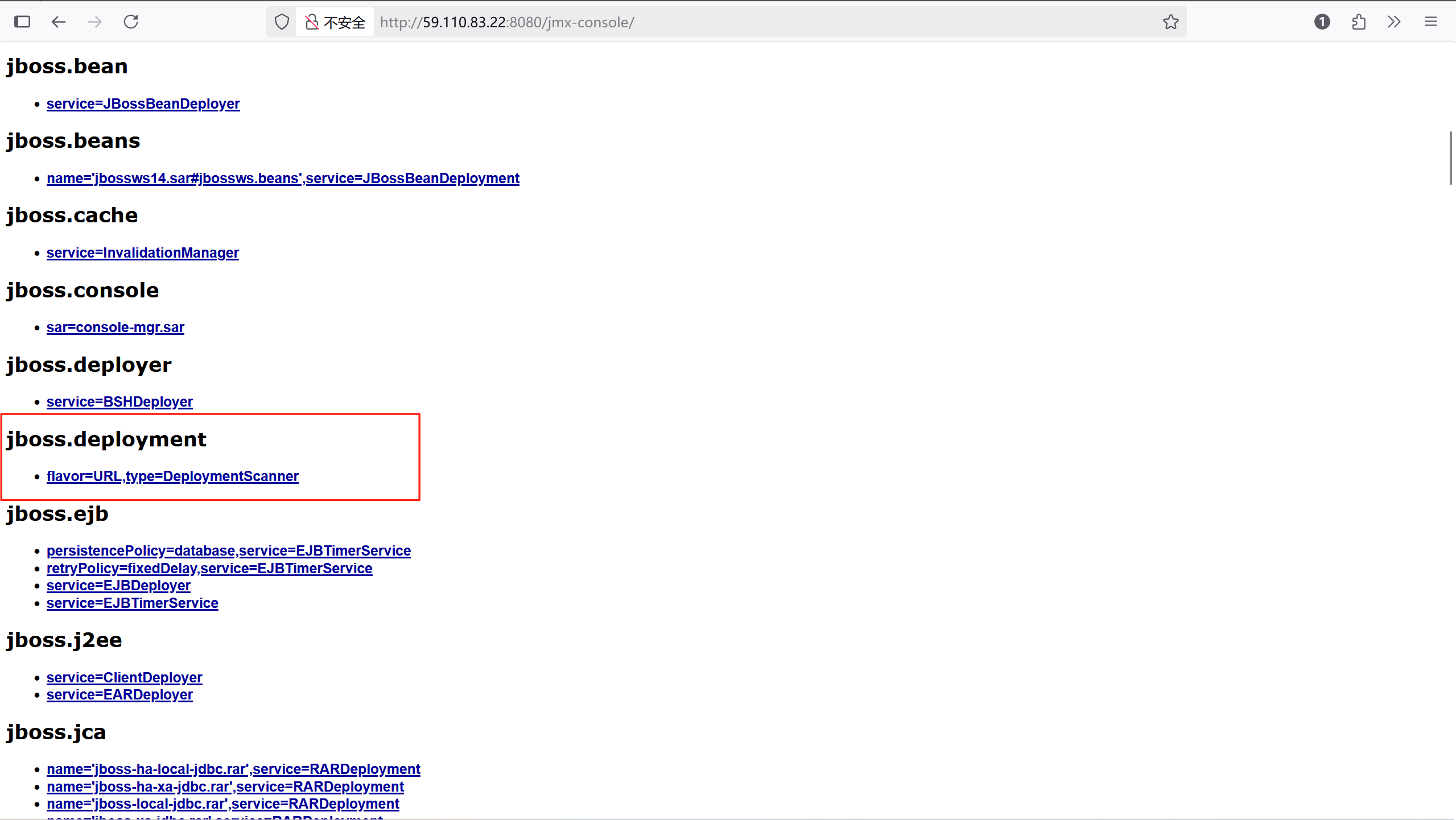
Task: Open service=InvalidationManager link
Action: 142,253
